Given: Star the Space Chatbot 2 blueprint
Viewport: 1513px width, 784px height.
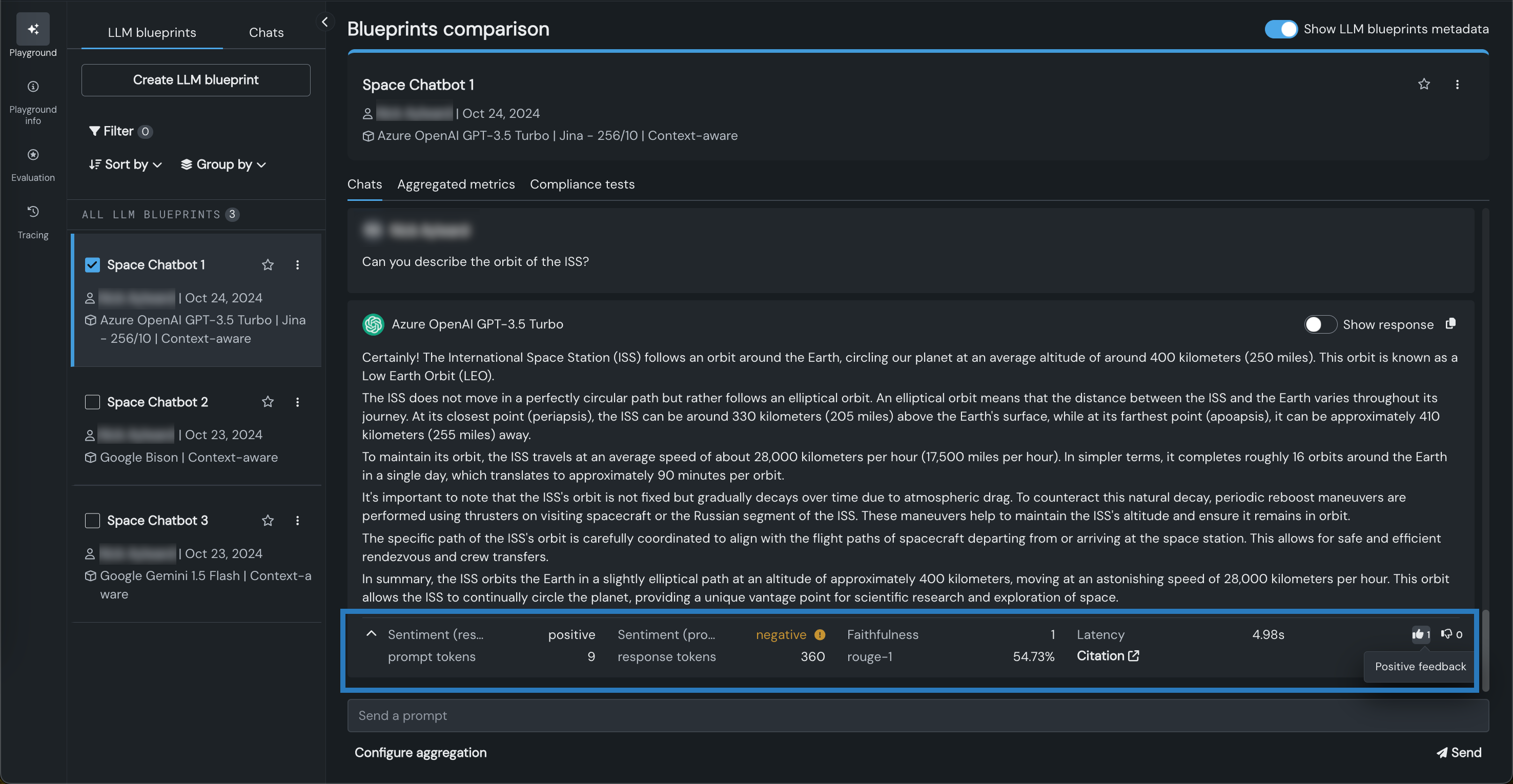Looking at the screenshot, I should coord(268,402).
